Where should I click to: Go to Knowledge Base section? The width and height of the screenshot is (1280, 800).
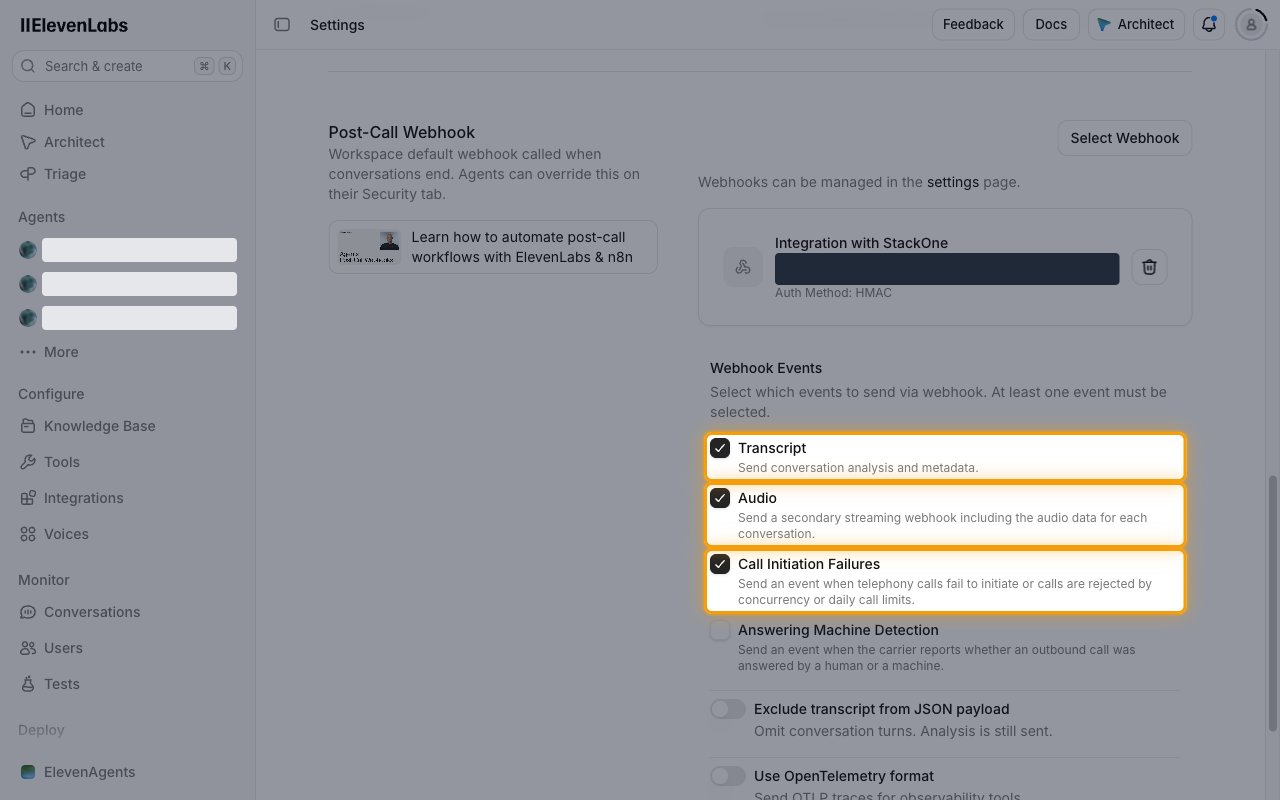128,426
